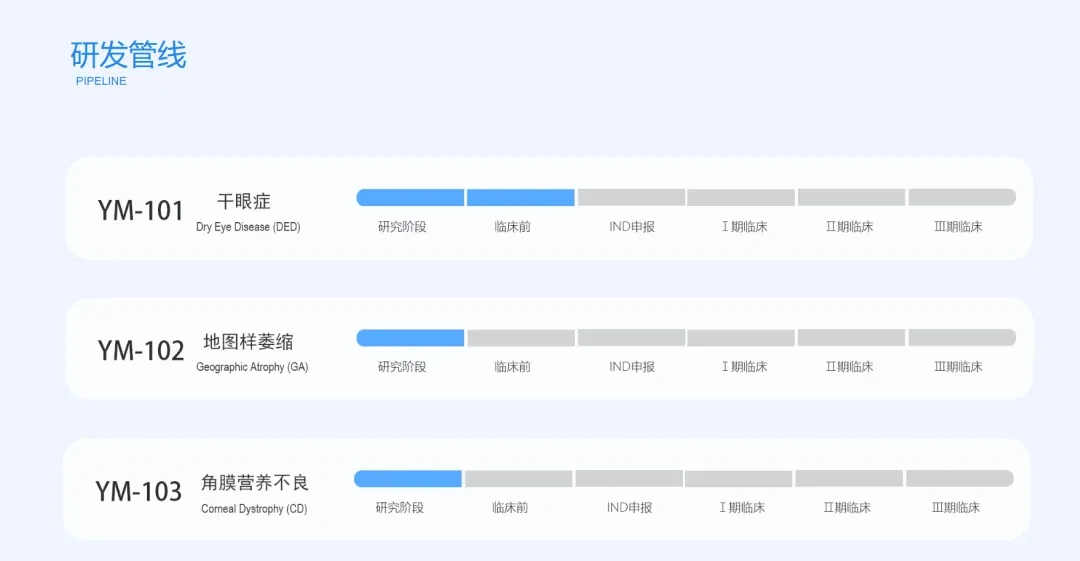Click YM-101 研究阶段 blue progress segment
This screenshot has height=561, width=1080.
click(410, 198)
